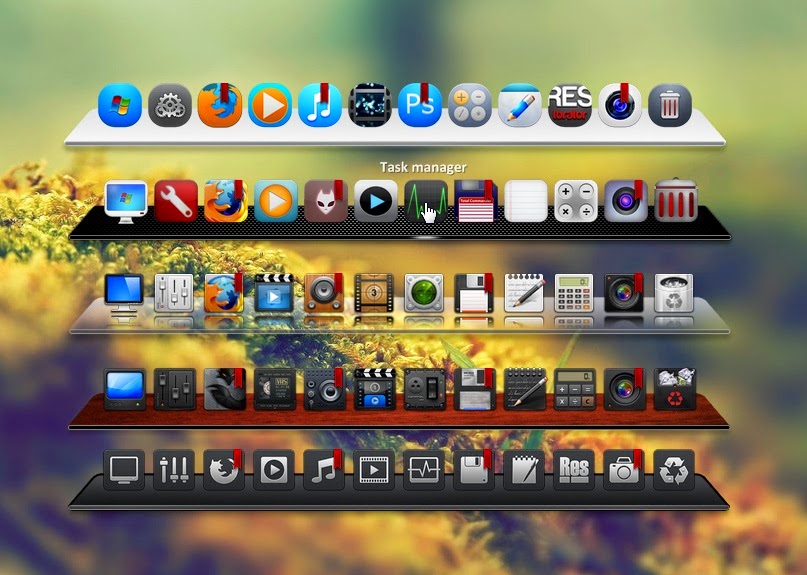Open the wooden speaker icon on glass dock

(324, 293)
